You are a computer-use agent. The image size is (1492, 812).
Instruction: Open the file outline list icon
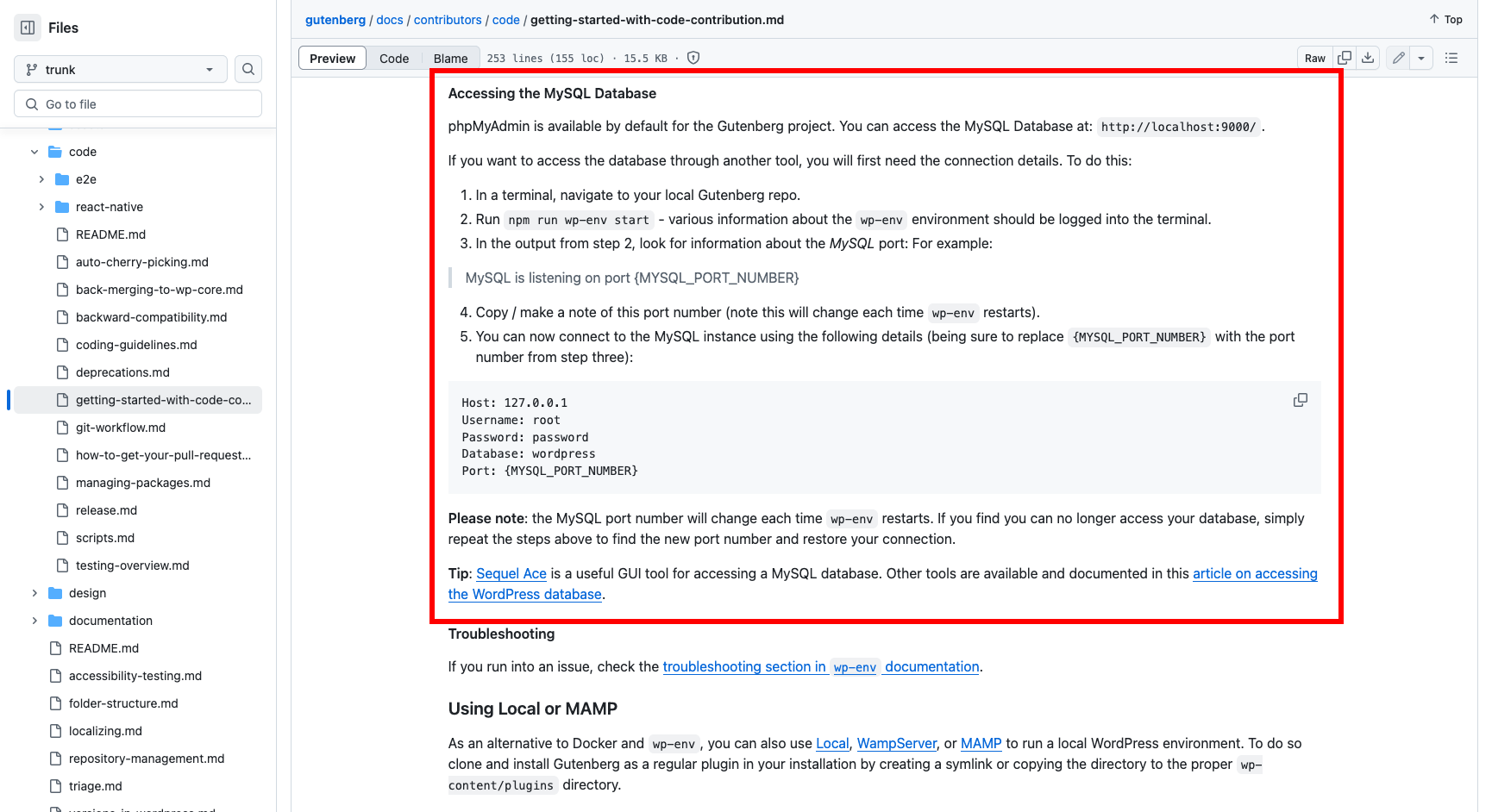click(x=1451, y=58)
